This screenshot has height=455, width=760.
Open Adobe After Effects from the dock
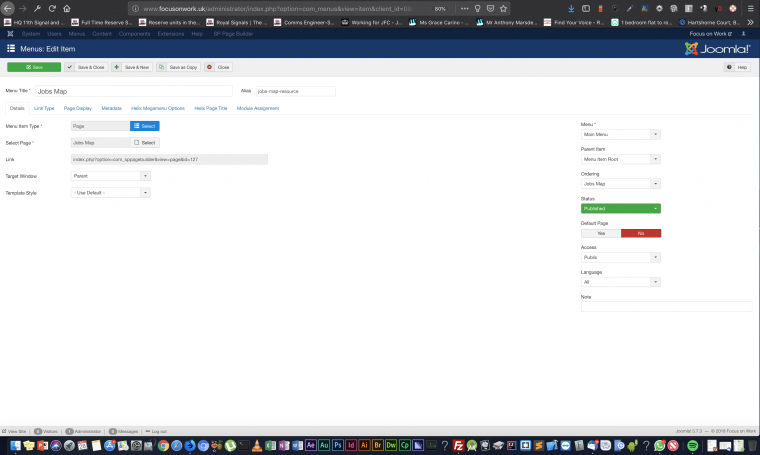tap(311, 445)
